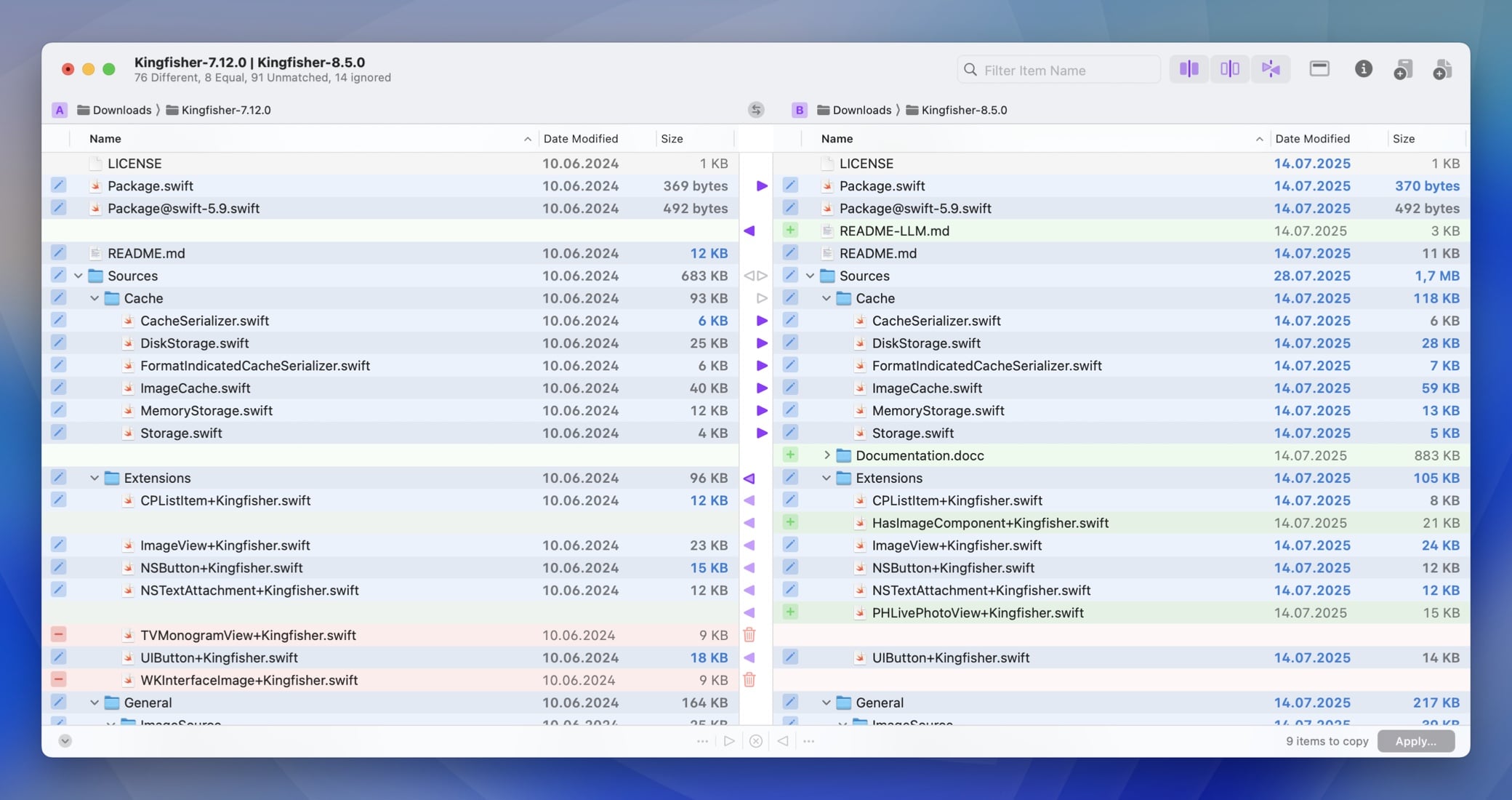Select the first split-view layout icon in toolbar
Image resolution: width=1512 pixels, height=800 pixels.
pyautogui.click(x=1189, y=68)
